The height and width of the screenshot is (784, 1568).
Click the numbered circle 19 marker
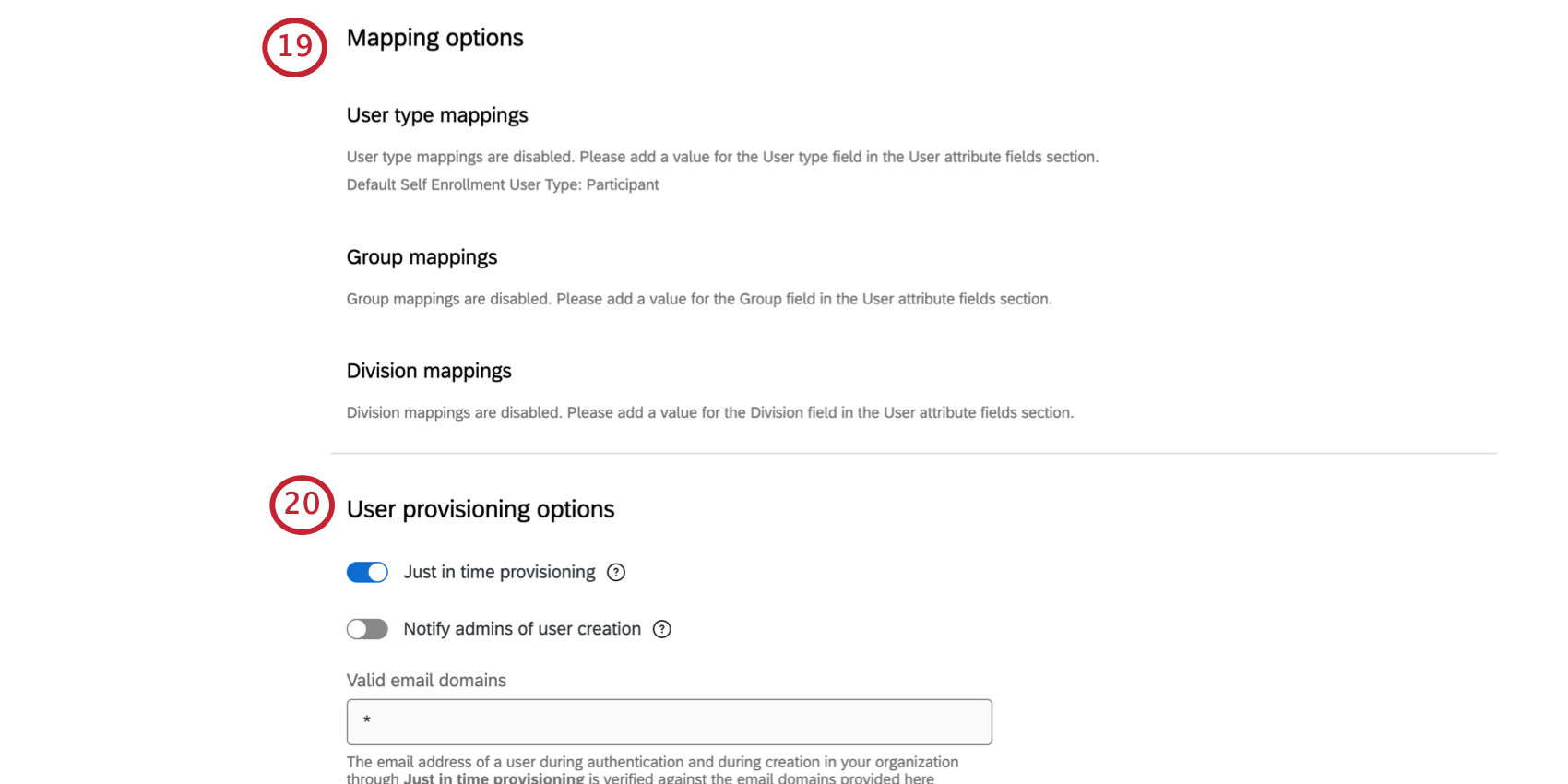click(x=294, y=47)
